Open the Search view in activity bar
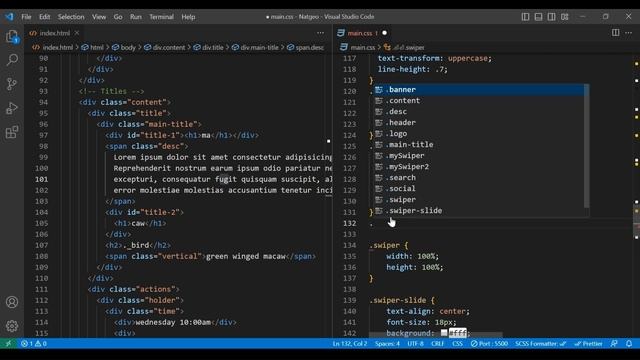640x360 pixels. [x=12, y=60]
